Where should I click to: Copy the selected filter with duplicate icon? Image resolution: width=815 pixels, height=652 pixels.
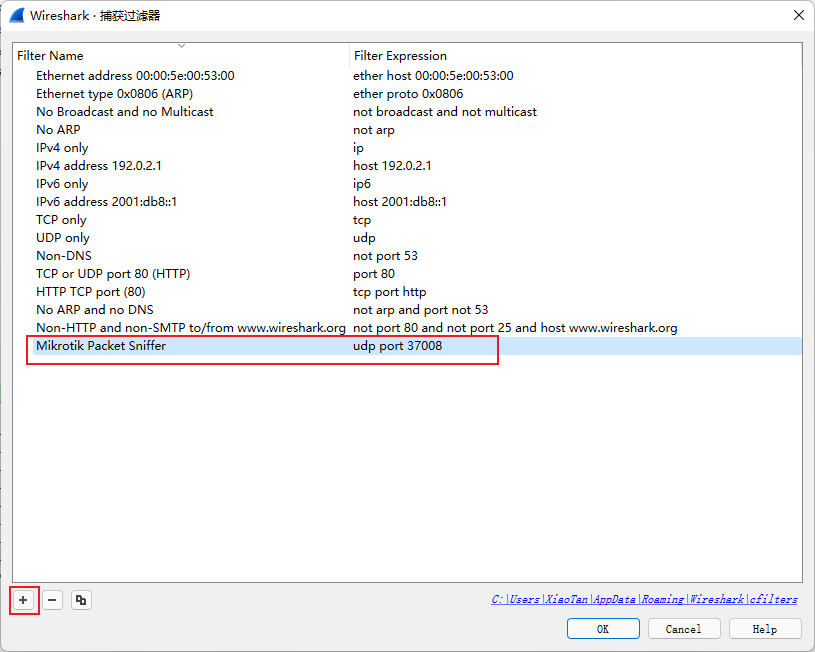point(81,600)
